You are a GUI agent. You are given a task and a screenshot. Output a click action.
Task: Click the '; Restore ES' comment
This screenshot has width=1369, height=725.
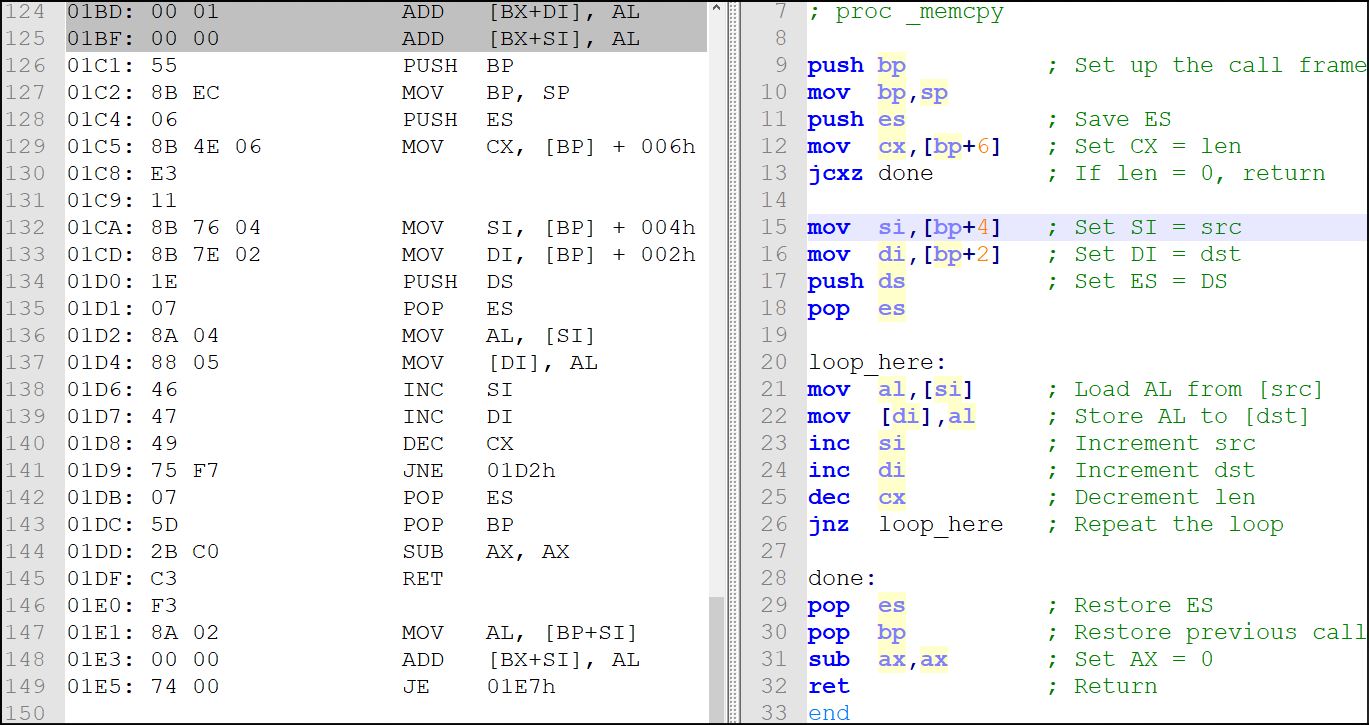point(1130,607)
